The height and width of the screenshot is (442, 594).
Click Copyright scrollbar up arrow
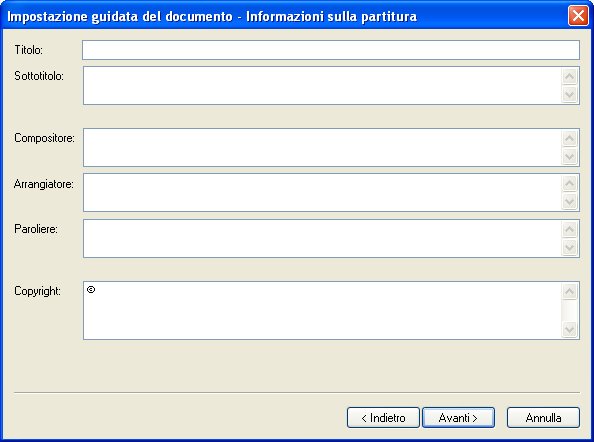(x=569, y=292)
